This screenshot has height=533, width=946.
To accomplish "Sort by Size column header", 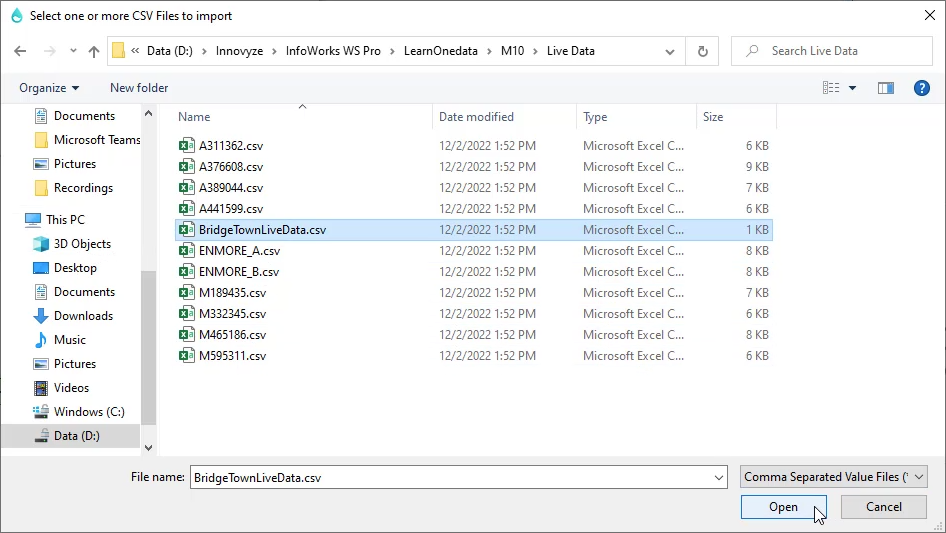I will click(x=713, y=117).
